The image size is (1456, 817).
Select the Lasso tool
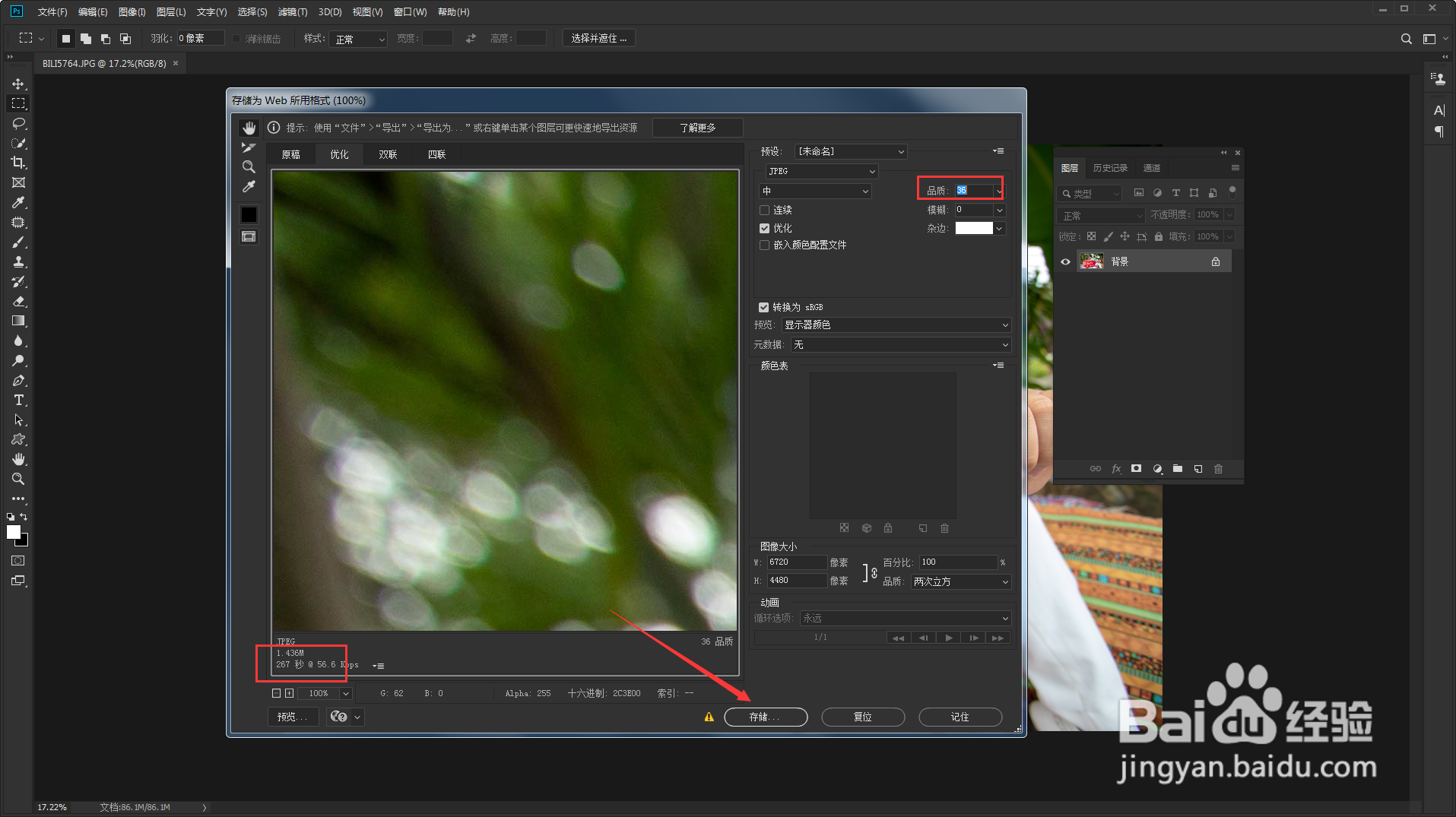pos(18,123)
